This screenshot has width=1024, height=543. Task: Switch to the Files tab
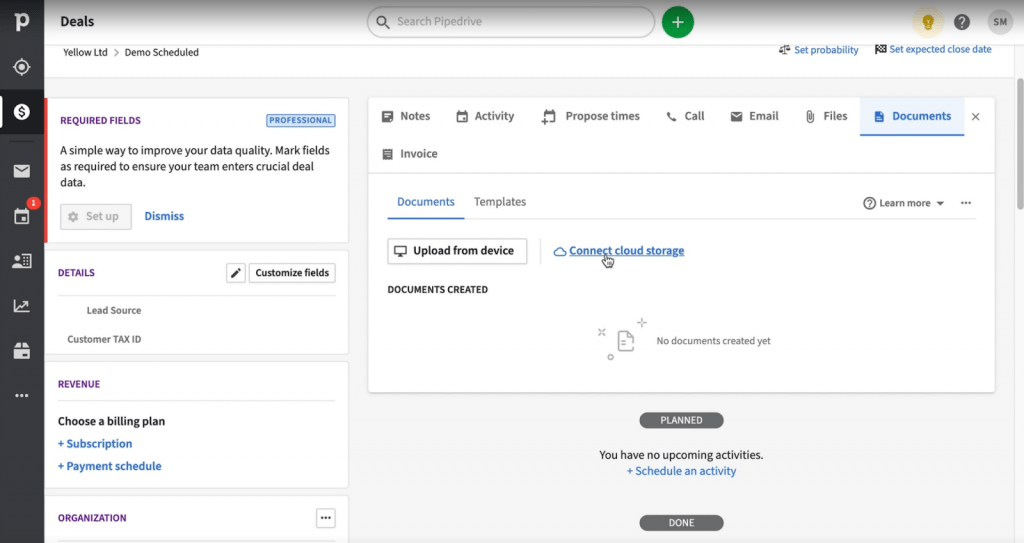(826, 116)
